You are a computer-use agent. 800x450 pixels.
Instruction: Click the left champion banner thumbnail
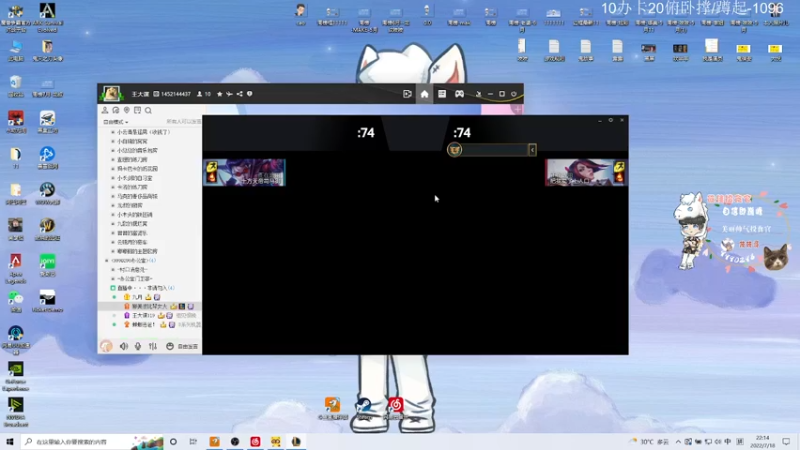click(x=244, y=172)
